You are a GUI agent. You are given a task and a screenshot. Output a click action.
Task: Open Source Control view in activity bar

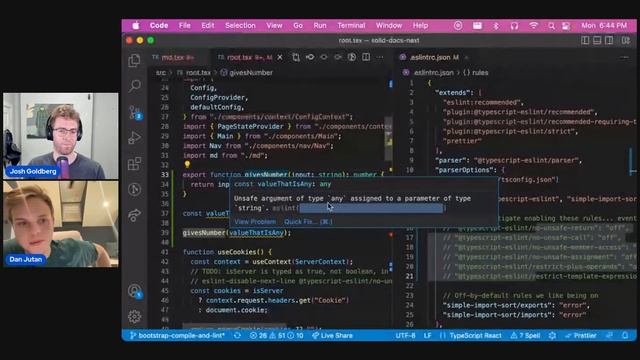pyautogui.click(x=135, y=112)
